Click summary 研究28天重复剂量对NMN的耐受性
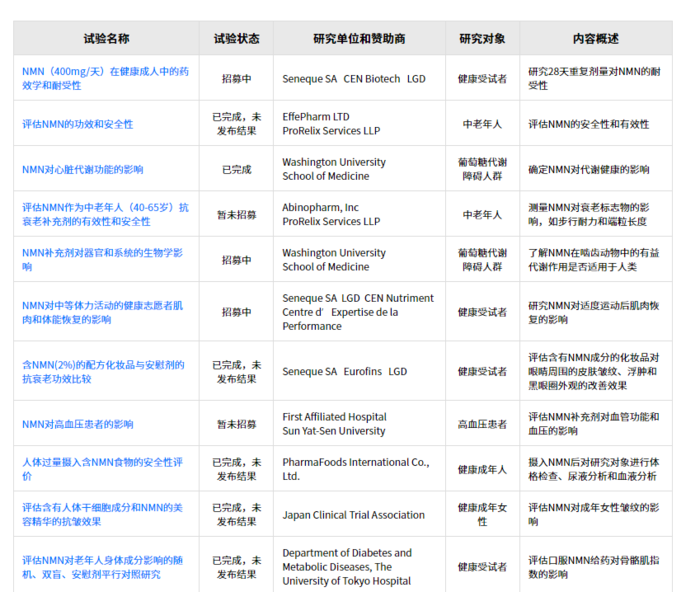Screen dimensions: 700x592 coord(594,78)
